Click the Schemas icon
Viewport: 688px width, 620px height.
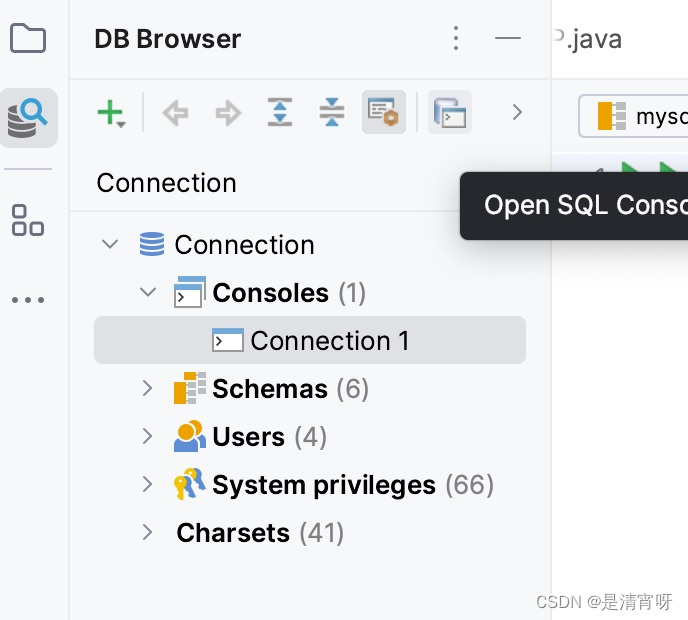pos(190,388)
